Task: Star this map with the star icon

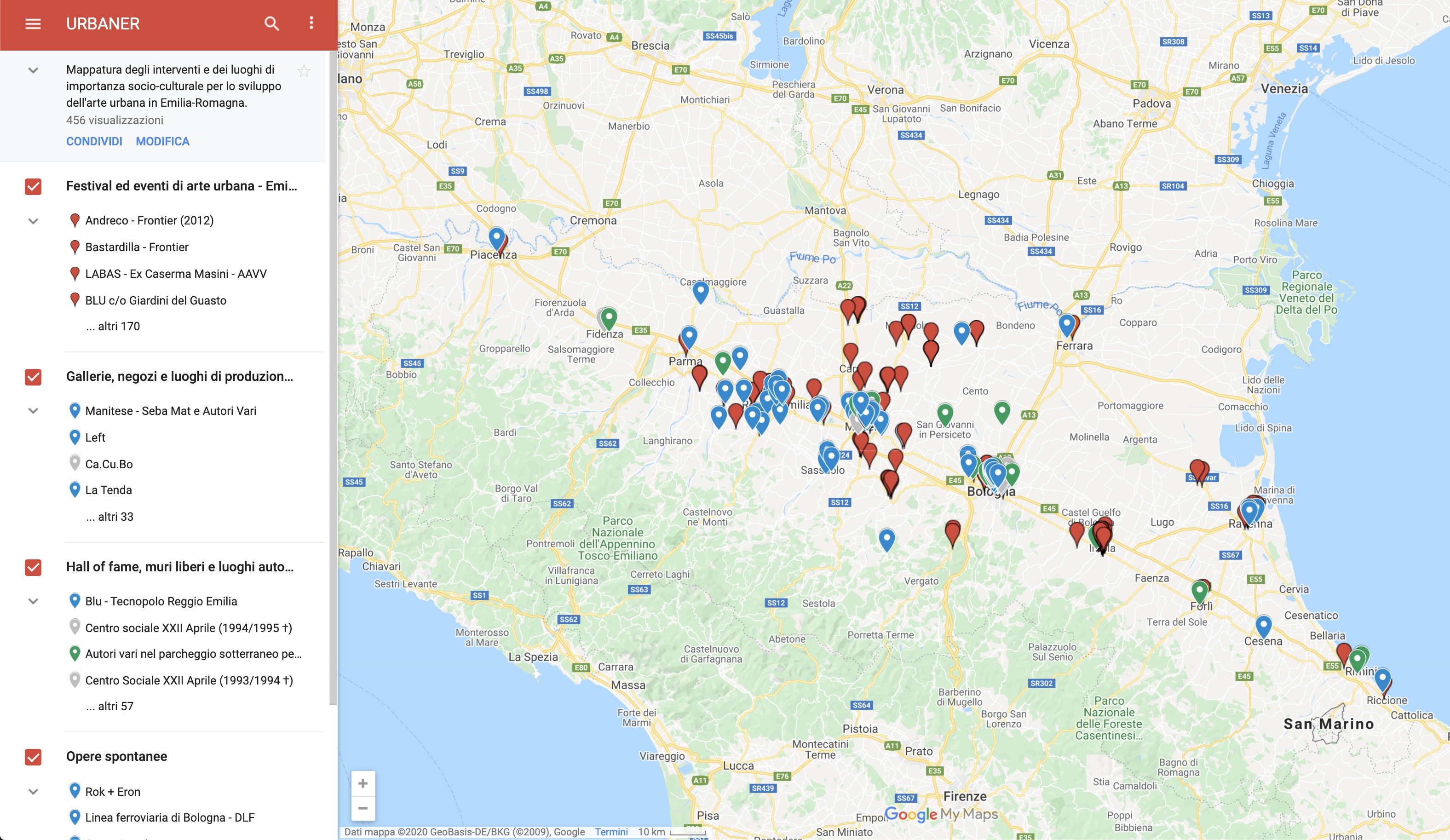Action: (304, 71)
